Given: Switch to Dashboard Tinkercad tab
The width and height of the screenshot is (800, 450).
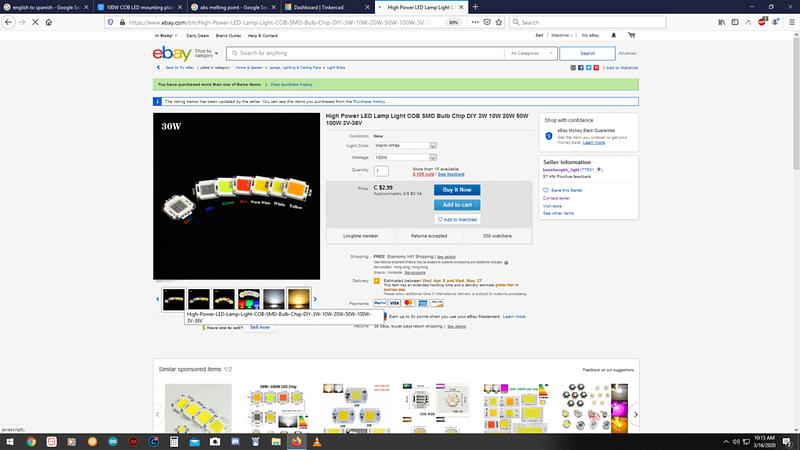Looking at the screenshot, I should 327,7.
